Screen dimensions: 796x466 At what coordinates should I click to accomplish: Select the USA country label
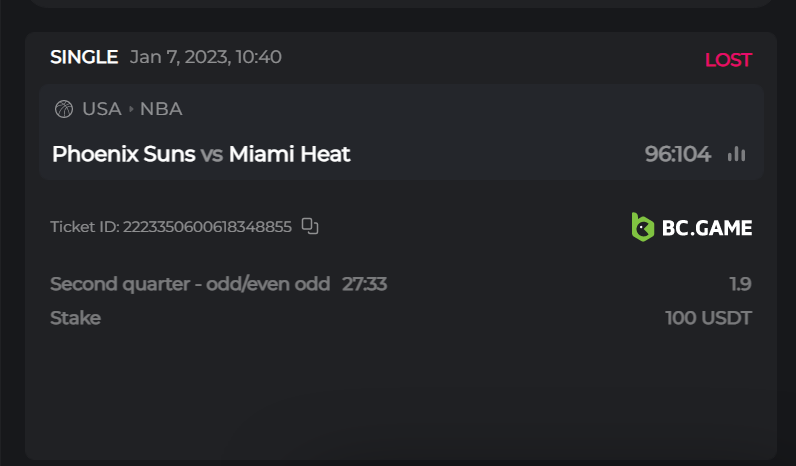101,109
